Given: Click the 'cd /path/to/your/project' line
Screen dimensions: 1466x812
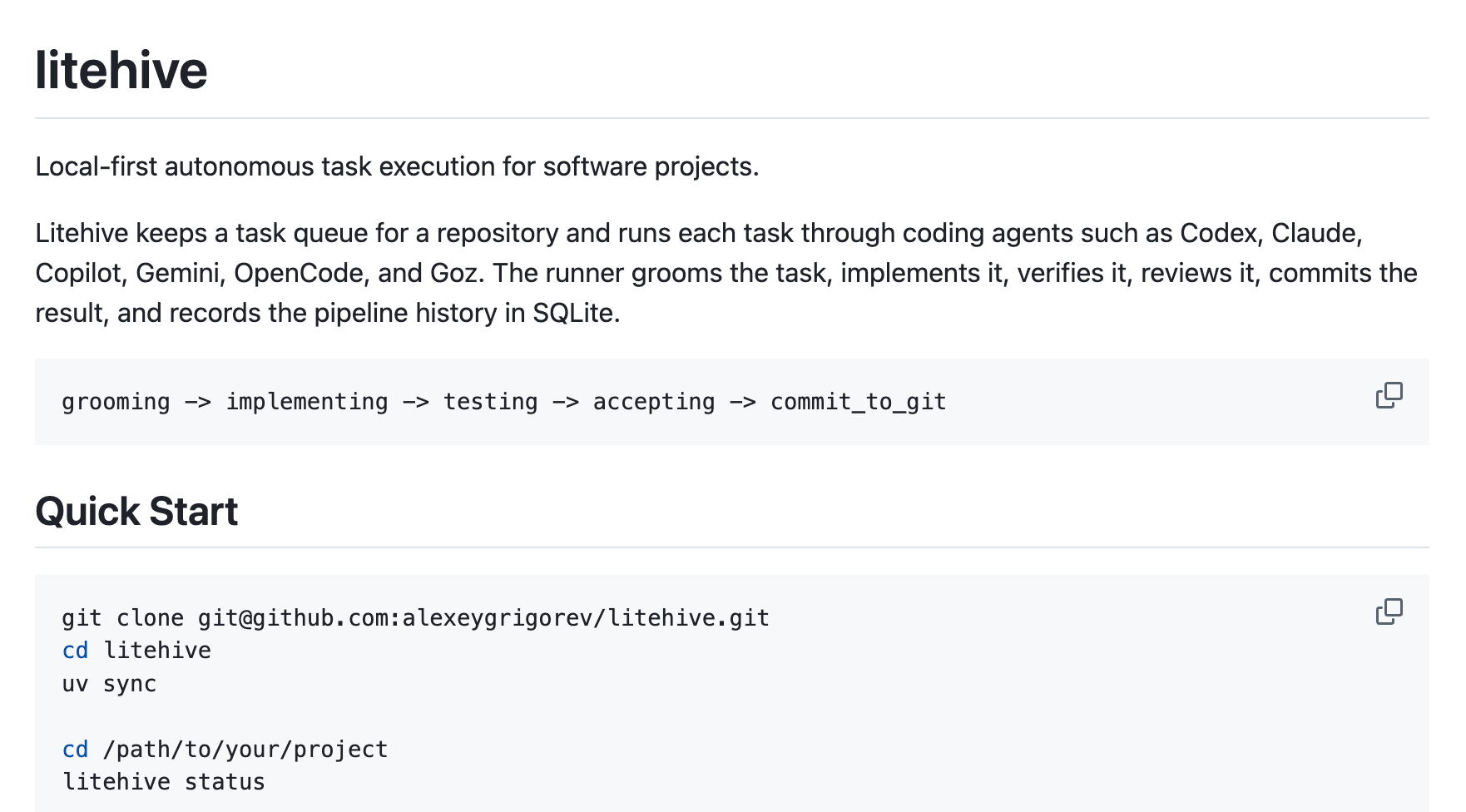Looking at the screenshot, I should pyautogui.click(x=225, y=750).
